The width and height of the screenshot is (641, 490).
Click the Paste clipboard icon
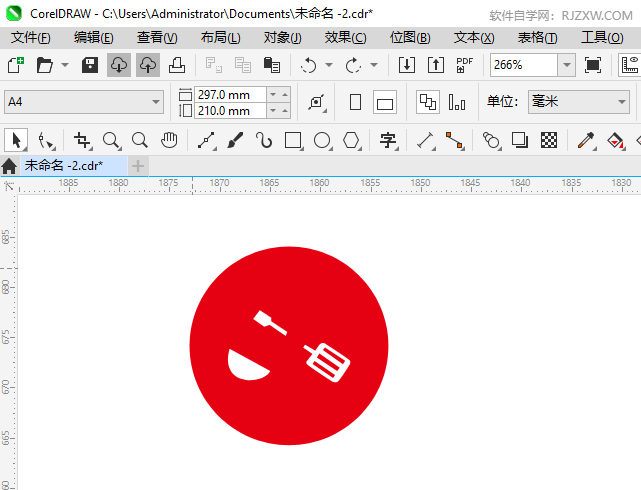pos(272,65)
